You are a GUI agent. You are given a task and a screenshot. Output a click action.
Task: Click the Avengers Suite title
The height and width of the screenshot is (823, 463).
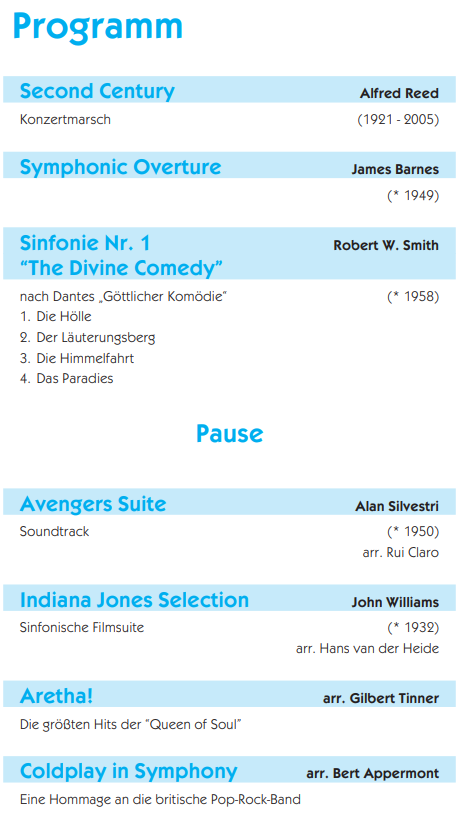[93, 504]
